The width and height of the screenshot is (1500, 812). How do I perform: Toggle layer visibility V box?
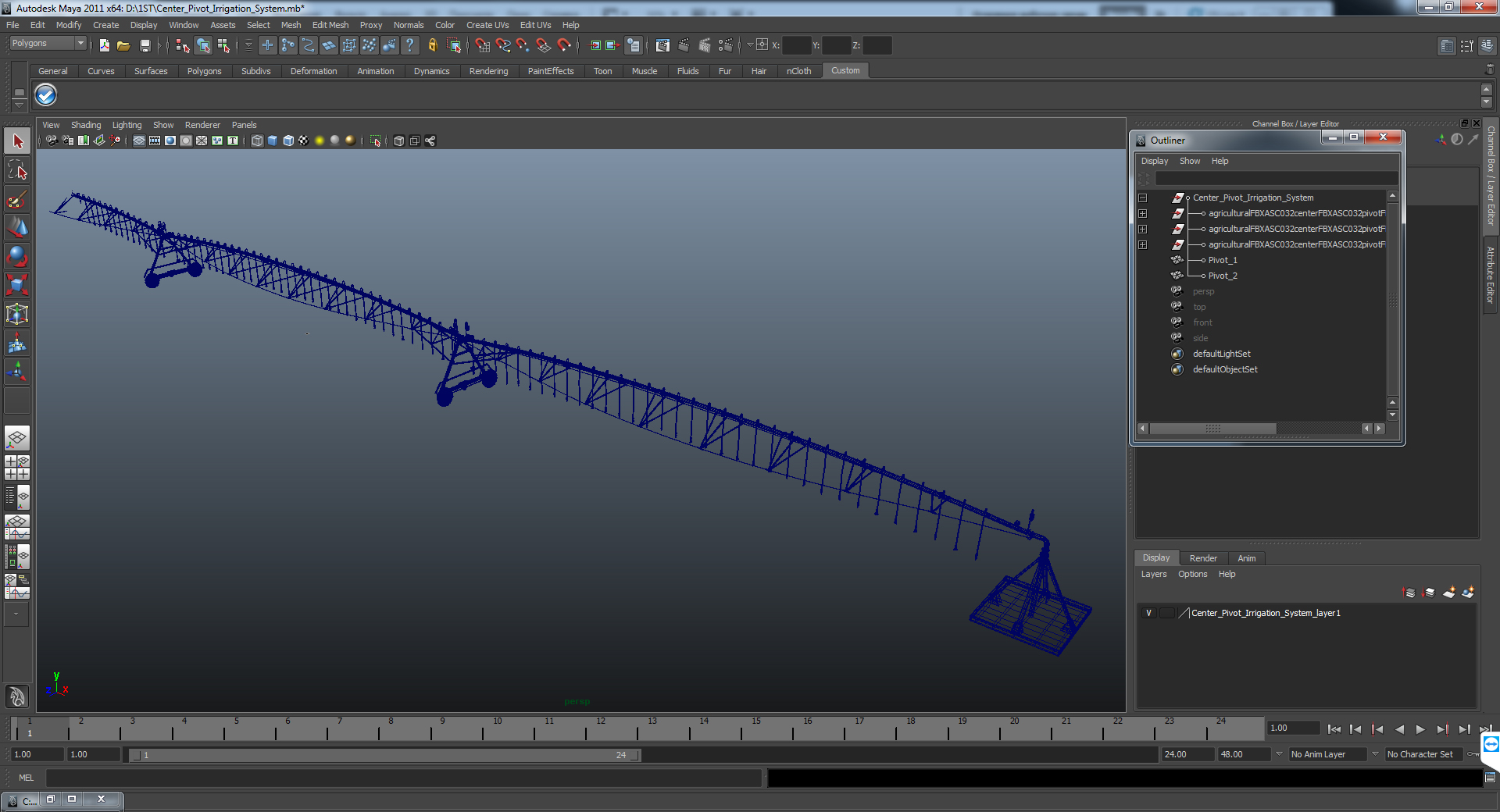(1148, 613)
